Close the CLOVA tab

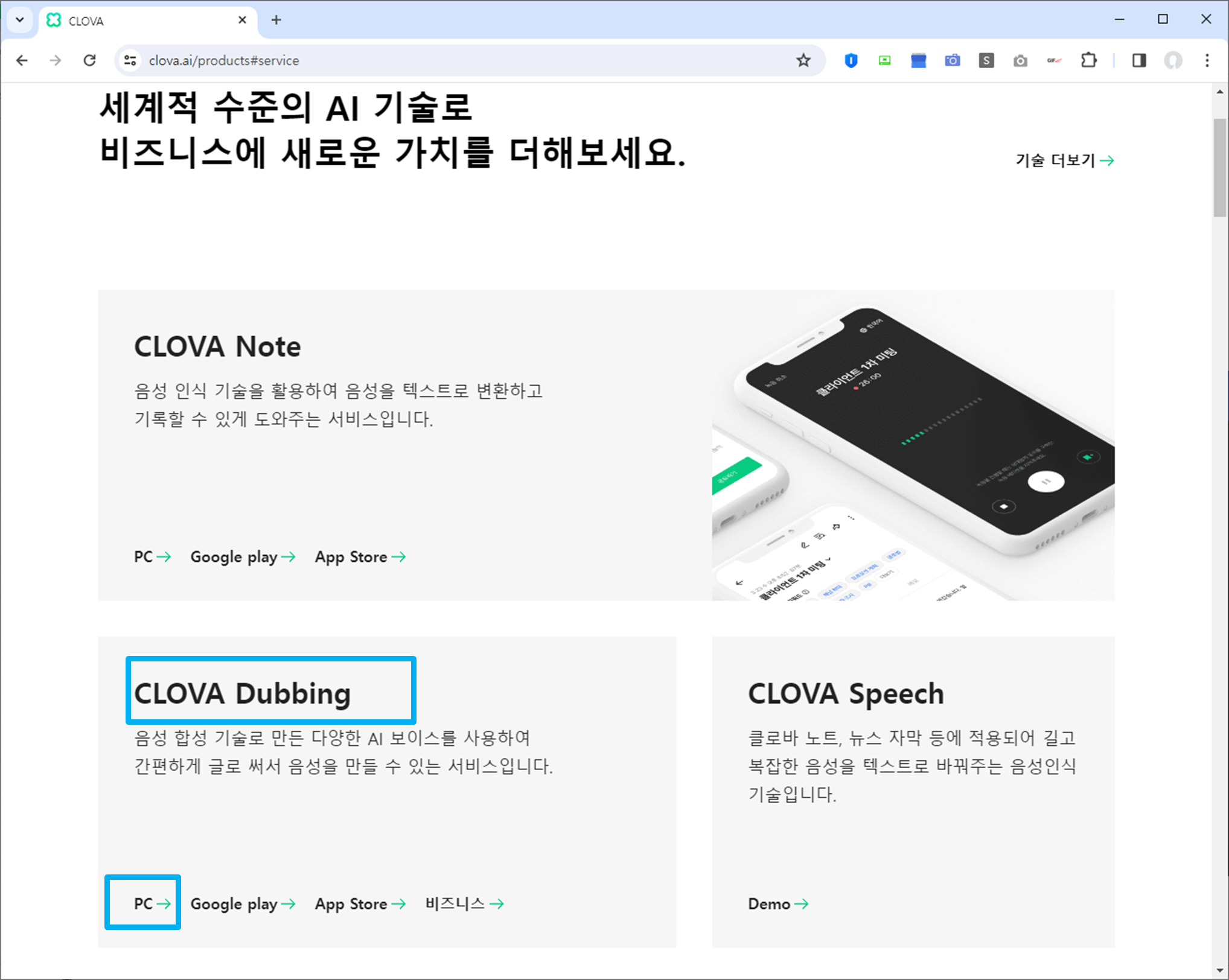pyautogui.click(x=242, y=20)
